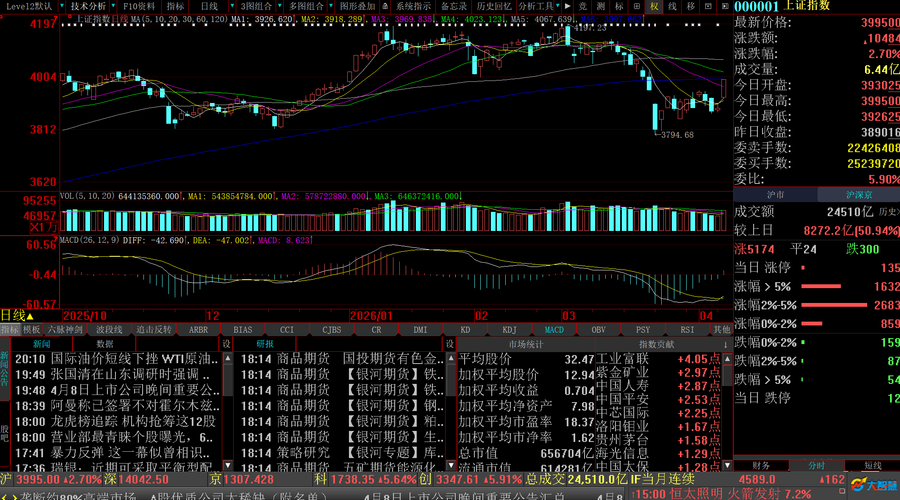Select the 指数贡献 tab
Screen dimensions: 900x500
(x=657, y=344)
